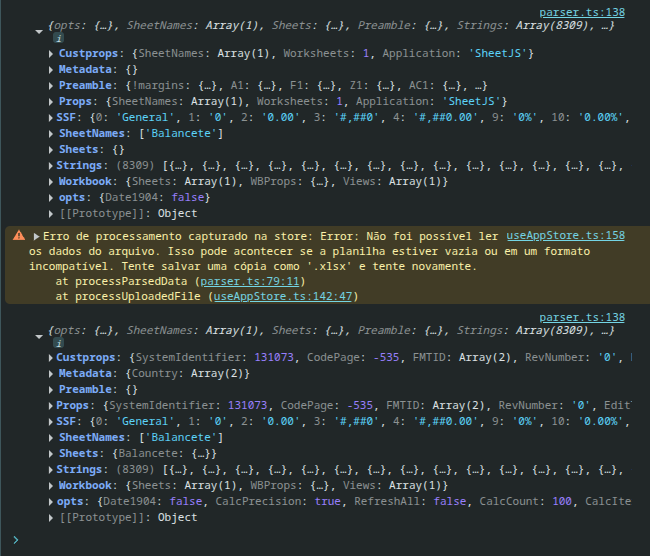Viewport: 650px width, 556px height.
Task: Open useAppStore.ts:158 source link
Action: [x=565, y=236]
